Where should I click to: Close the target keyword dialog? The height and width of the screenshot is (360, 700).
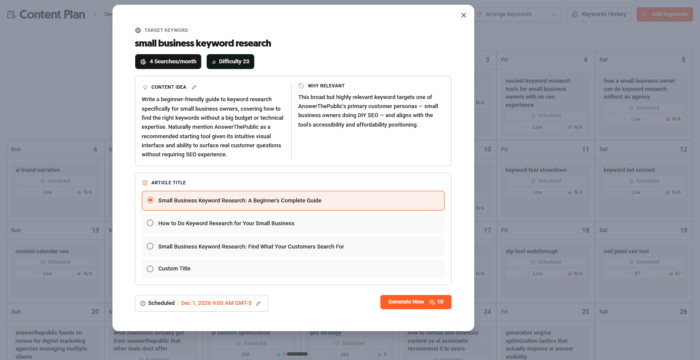(x=463, y=15)
